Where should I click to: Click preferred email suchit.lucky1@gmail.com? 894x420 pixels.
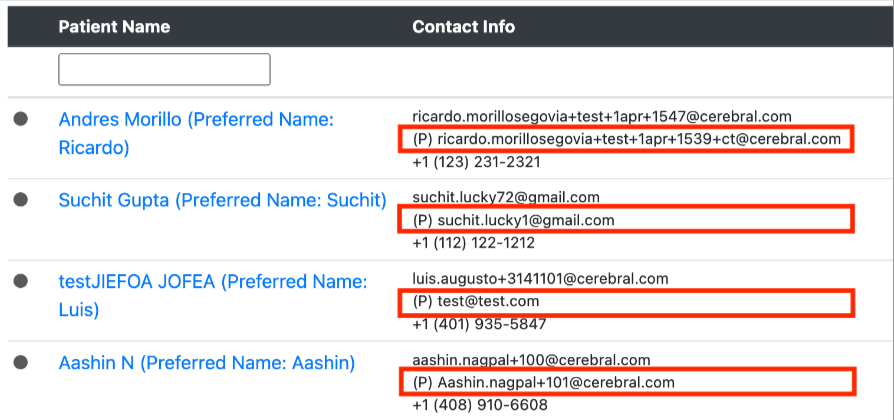pyautogui.click(x=513, y=220)
